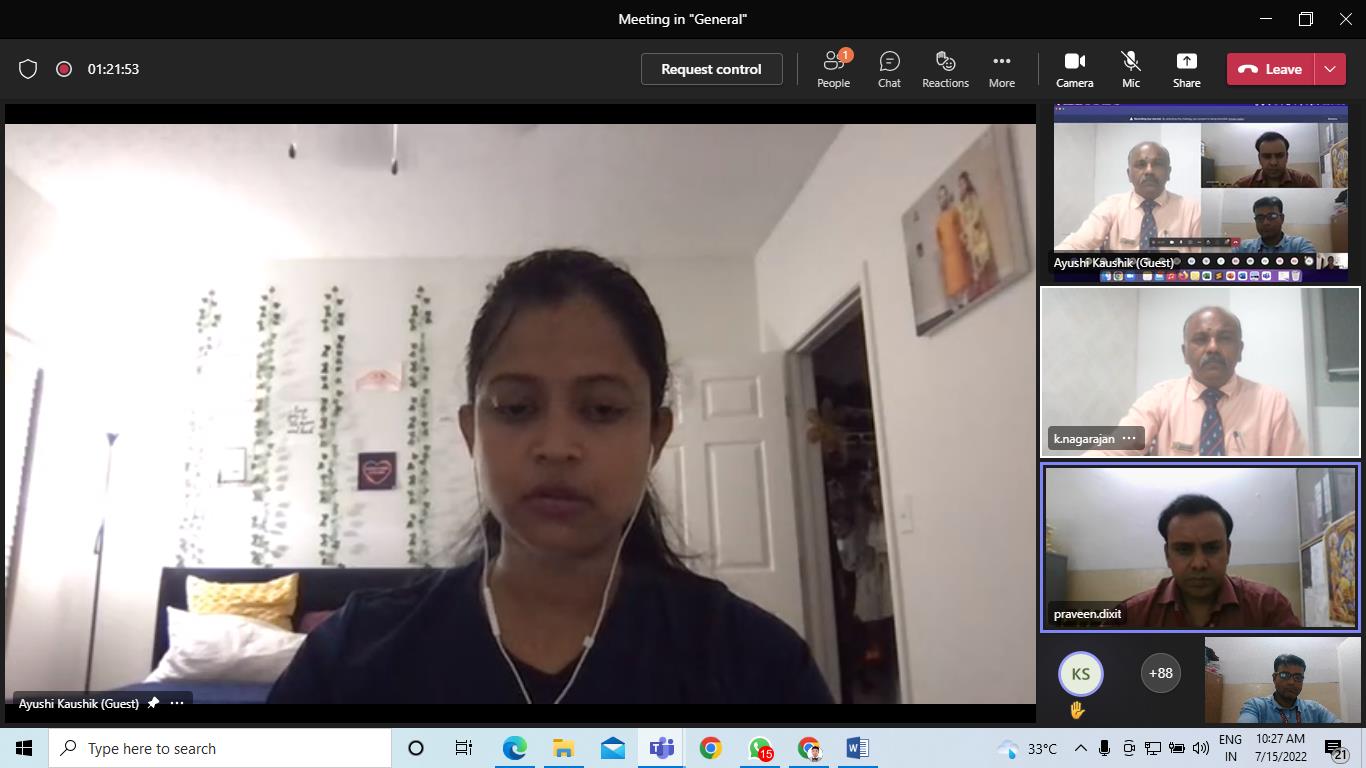Click the Request control button
The width and height of the screenshot is (1366, 768).
click(711, 69)
